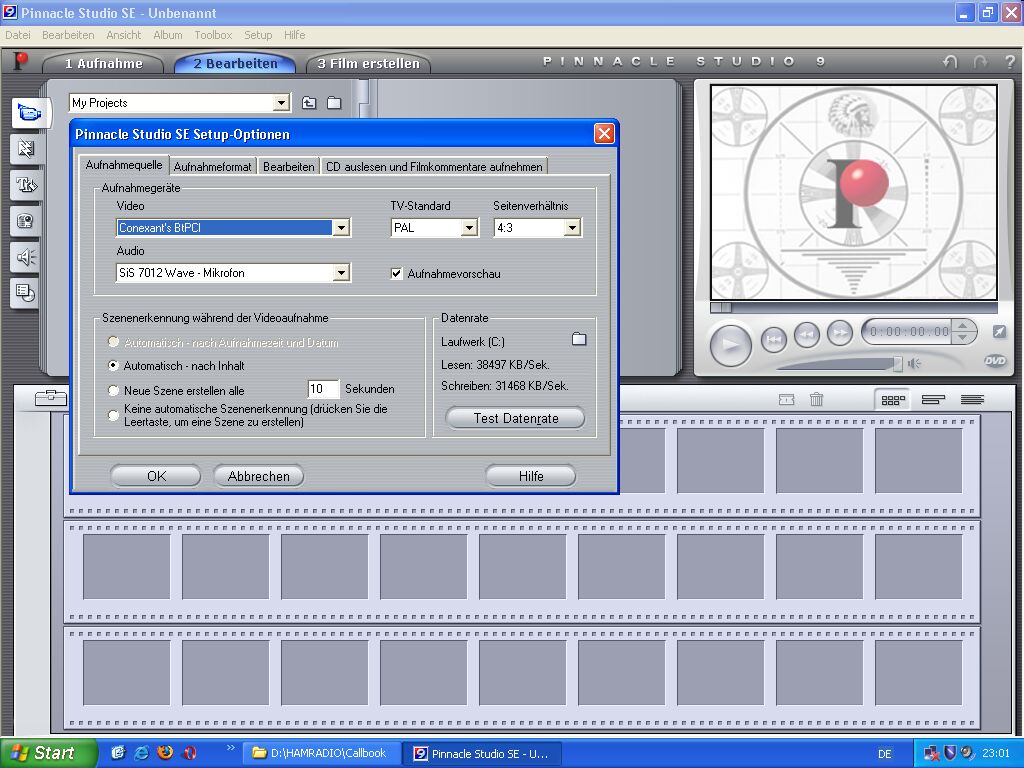Select the '2 Bearbeiten' mode tab
Image resolution: width=1024 pixels, height=768 pixels.
235,63
